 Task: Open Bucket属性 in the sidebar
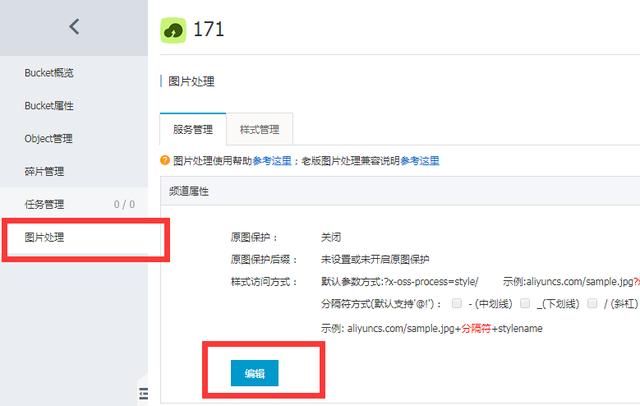tap(49, 106)
